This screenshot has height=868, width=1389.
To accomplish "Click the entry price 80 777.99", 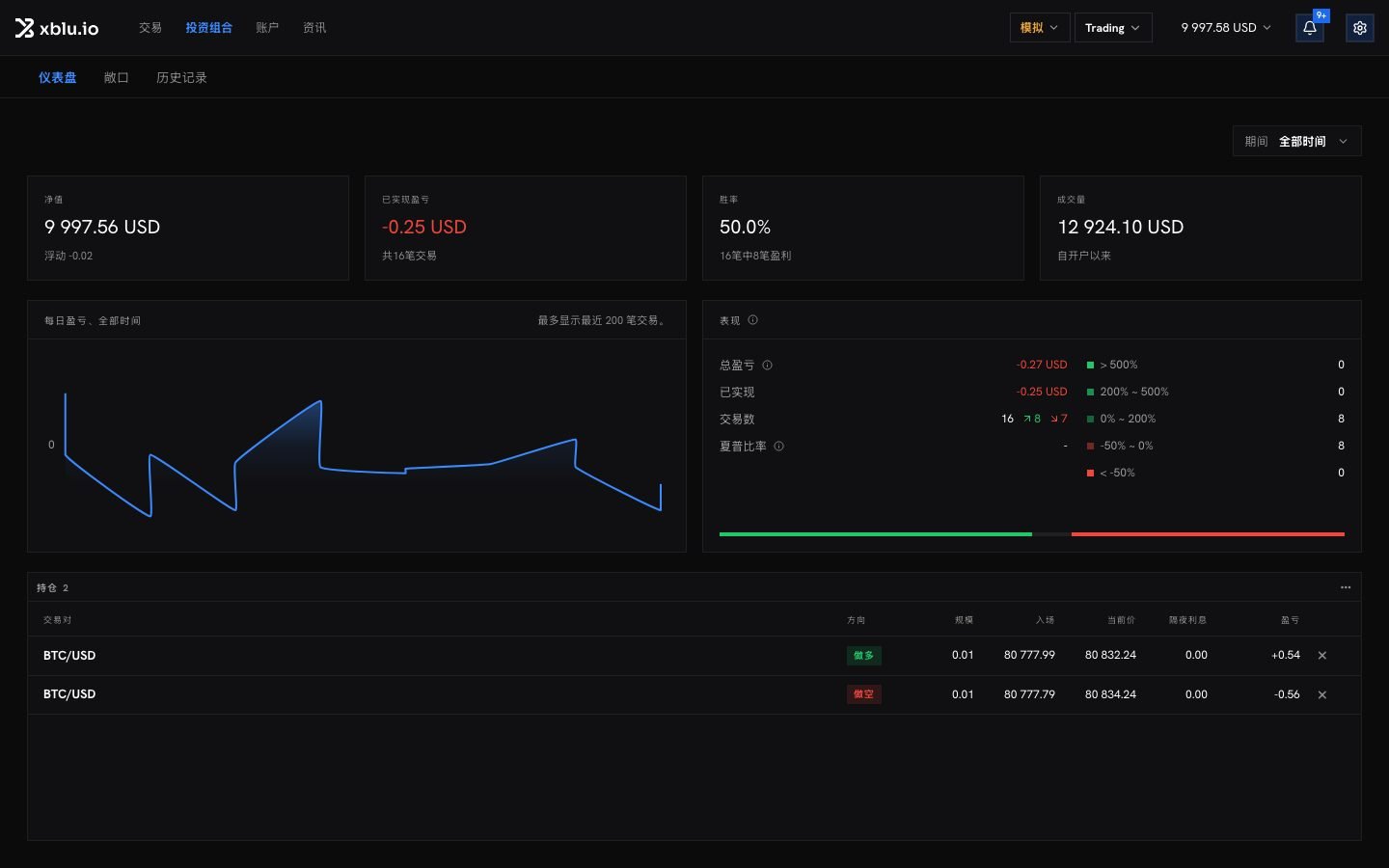I will coord(1029,656).
